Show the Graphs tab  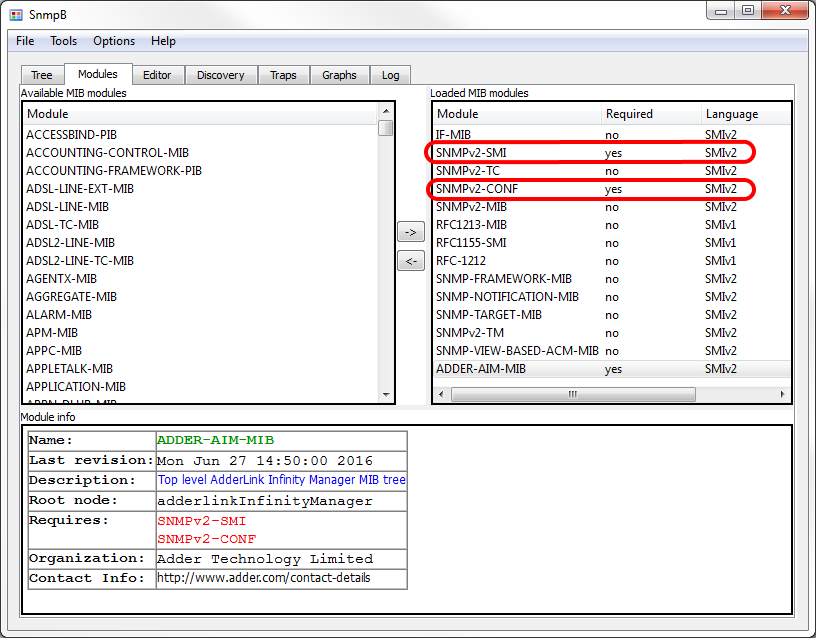pos(339,75)
